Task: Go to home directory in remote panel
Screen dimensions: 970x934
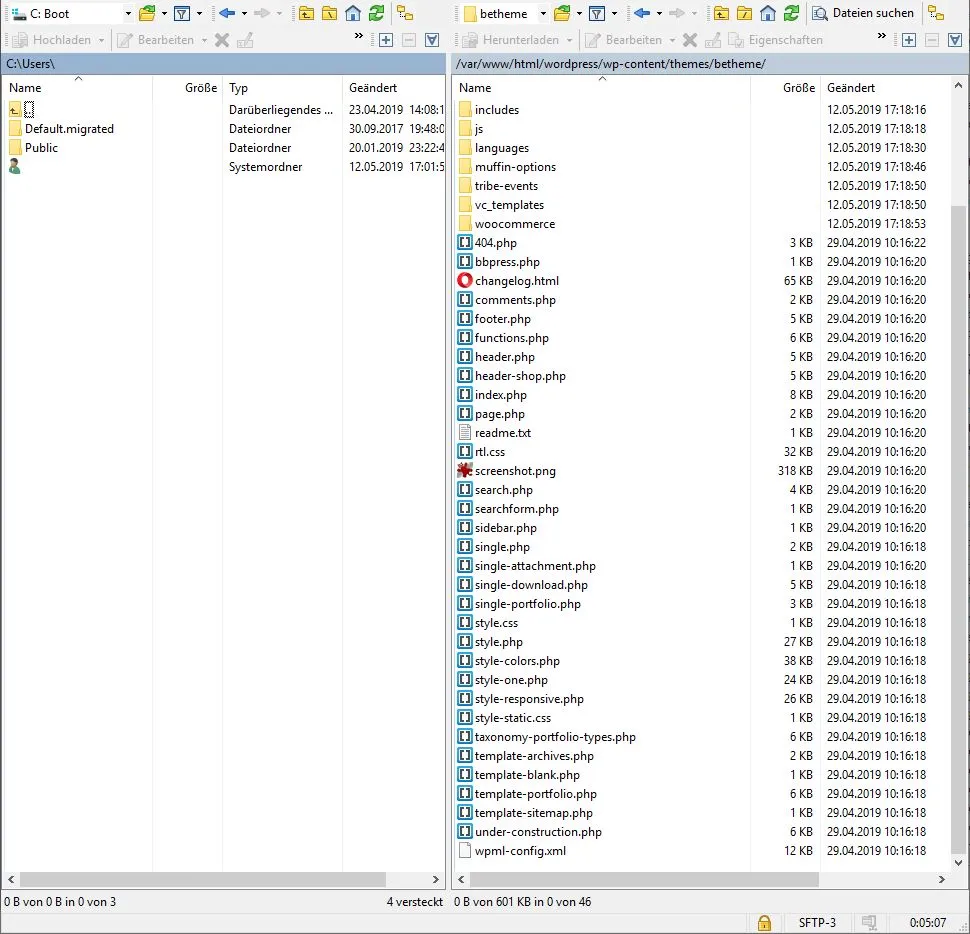Action: [x=768, y=13]
